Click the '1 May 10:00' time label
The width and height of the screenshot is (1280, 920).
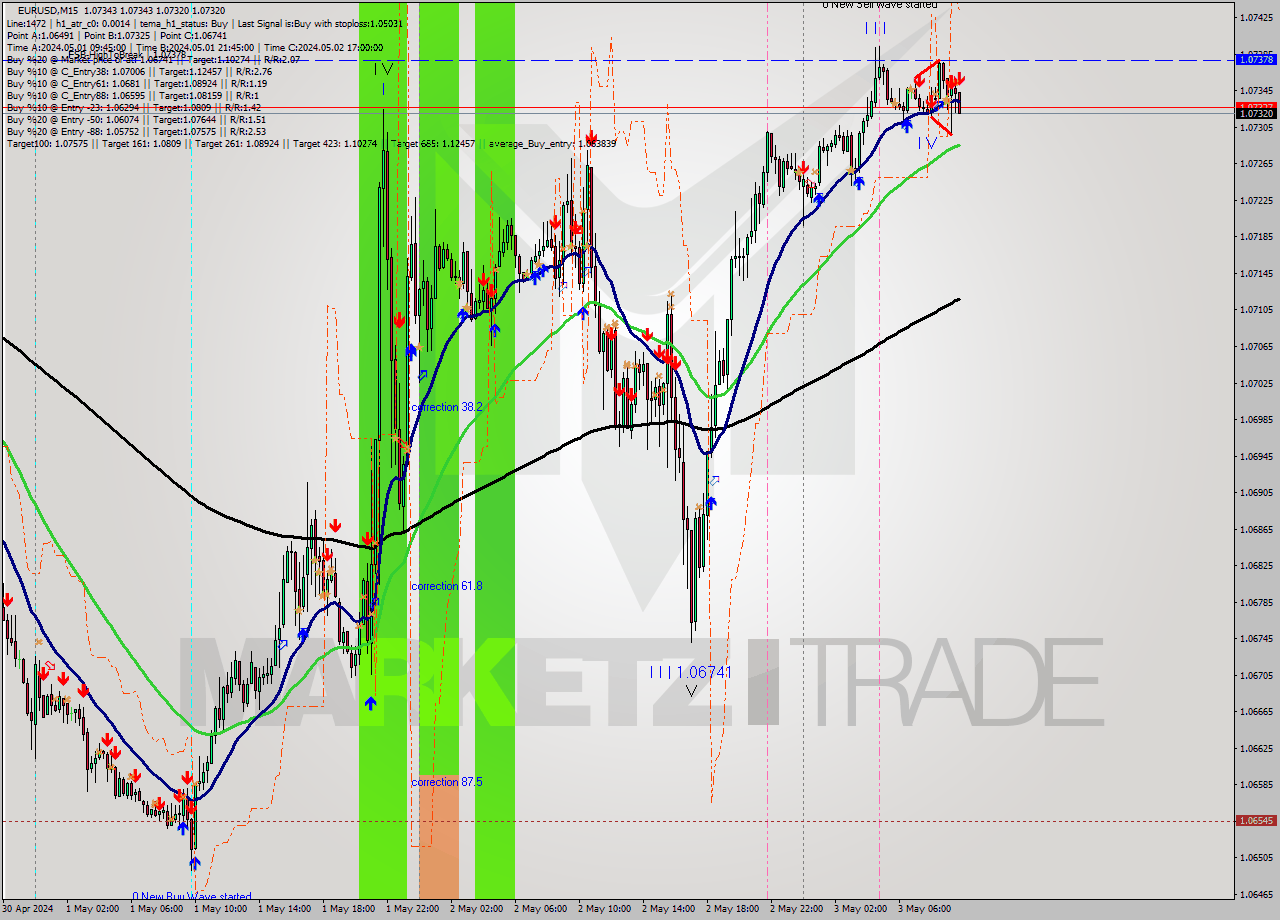221,909
